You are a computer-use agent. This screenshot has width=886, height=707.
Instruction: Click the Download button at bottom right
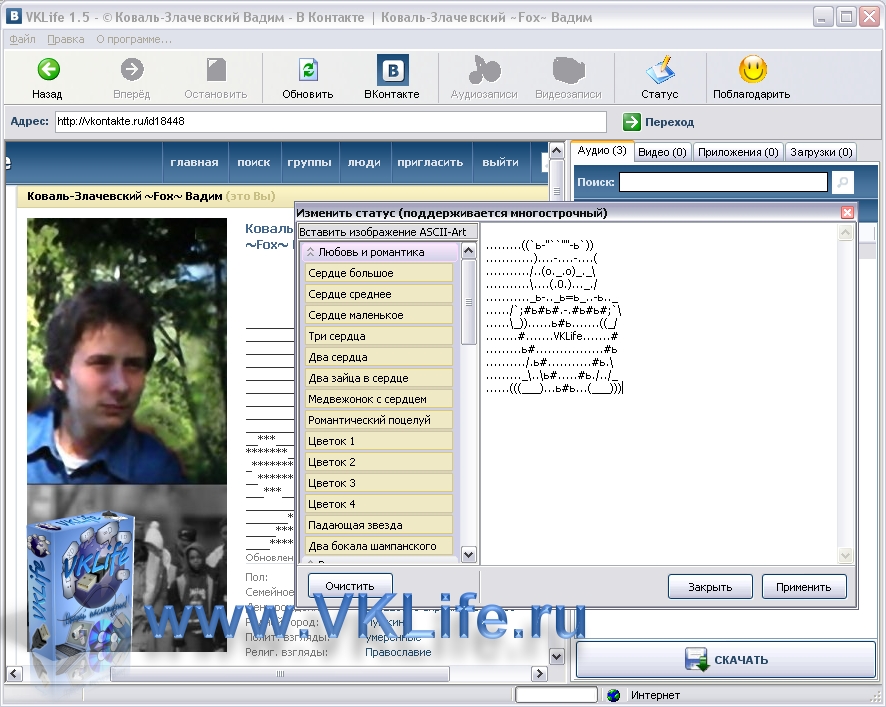pyautogui.click(x=725, y=660)
